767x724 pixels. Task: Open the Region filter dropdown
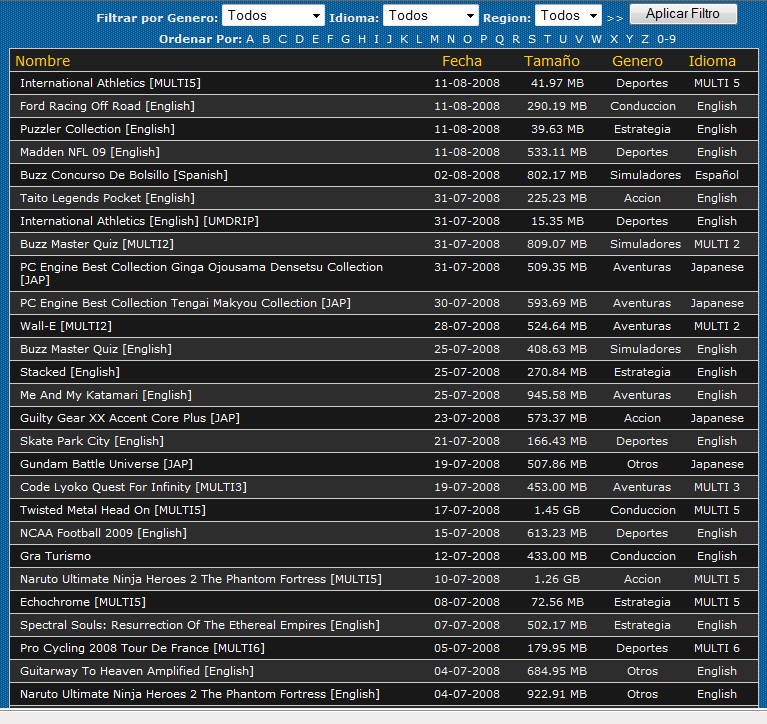tap(568, 16)
